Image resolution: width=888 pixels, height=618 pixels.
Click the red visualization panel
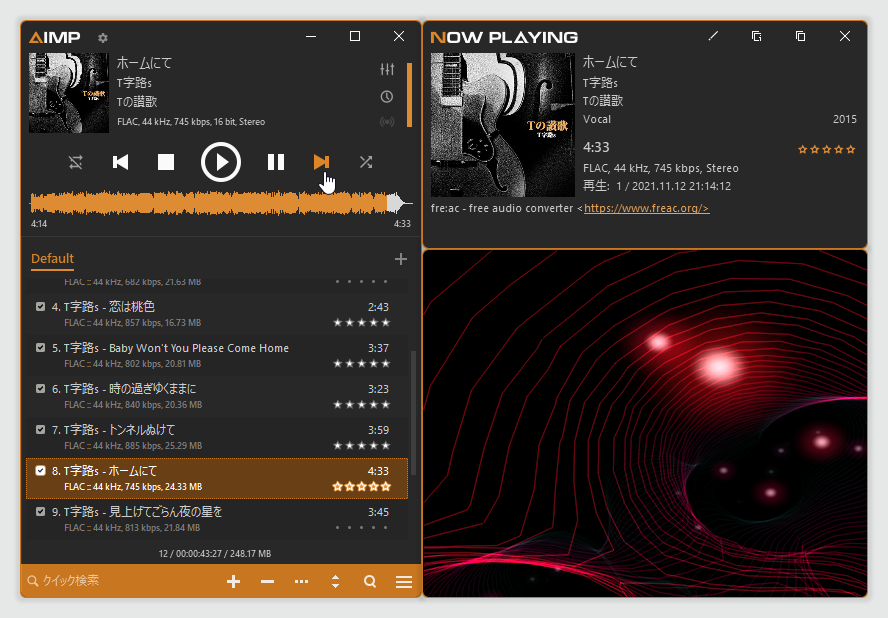click(645, 423)
